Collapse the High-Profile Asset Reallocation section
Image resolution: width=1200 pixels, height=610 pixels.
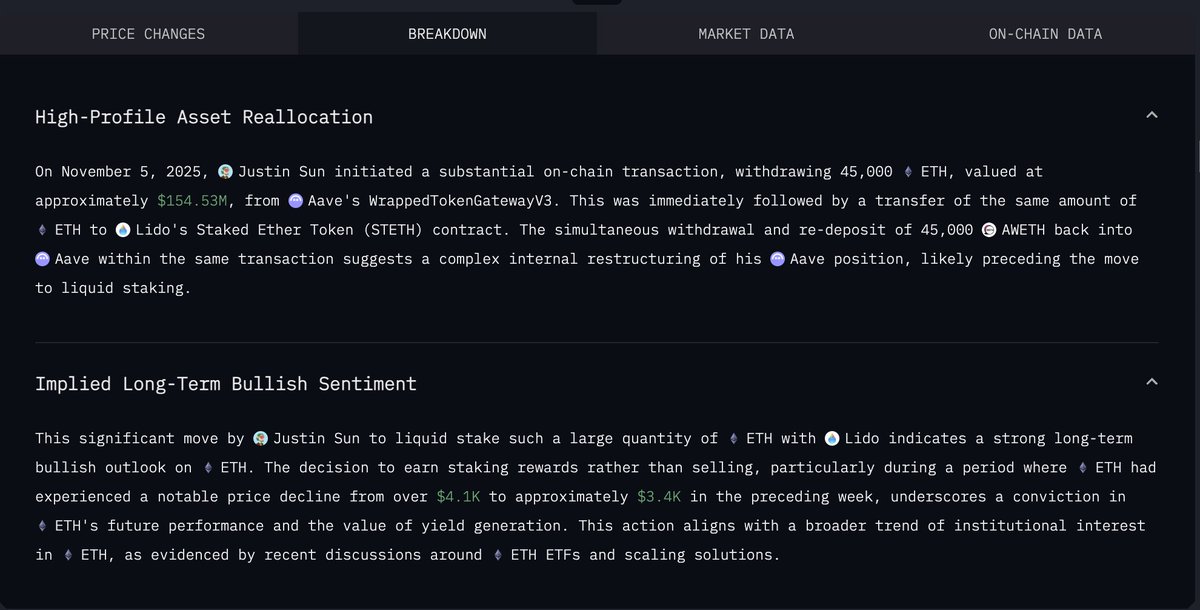tap(1151, 116)
